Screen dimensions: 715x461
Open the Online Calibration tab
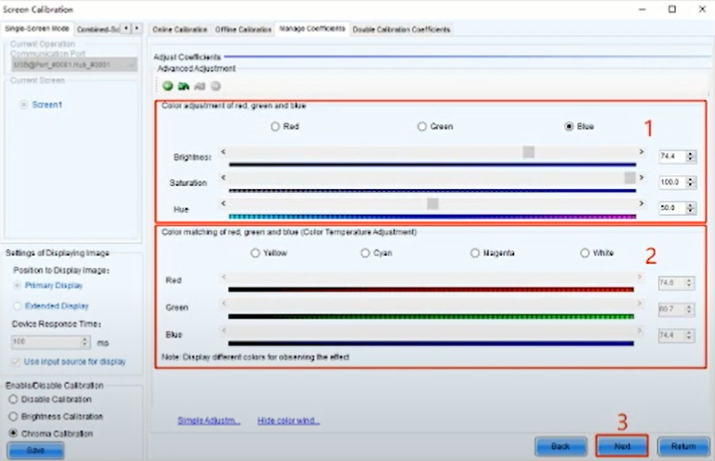click(180, 29)
